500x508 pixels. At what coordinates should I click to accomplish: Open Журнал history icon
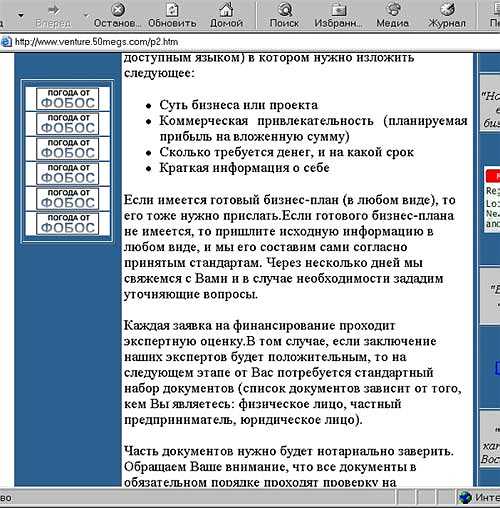447,9
